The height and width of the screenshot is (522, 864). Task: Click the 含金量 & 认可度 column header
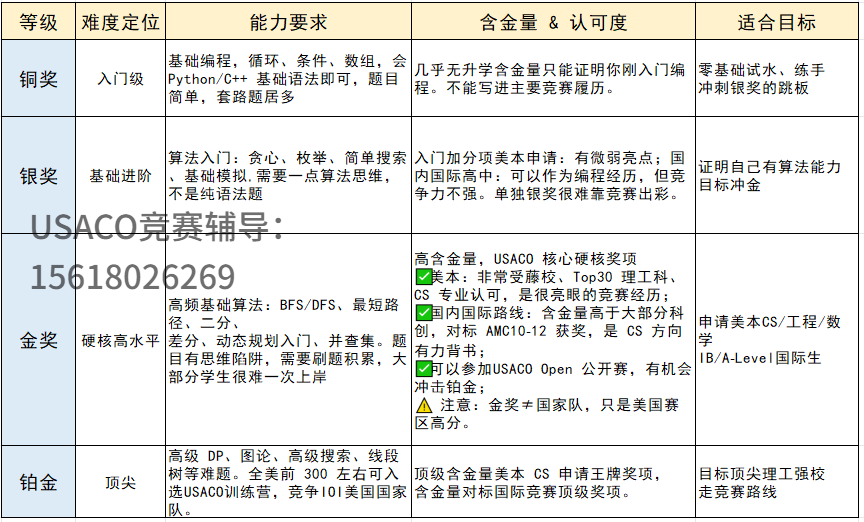pyautogui.click(x=553, y=22)
